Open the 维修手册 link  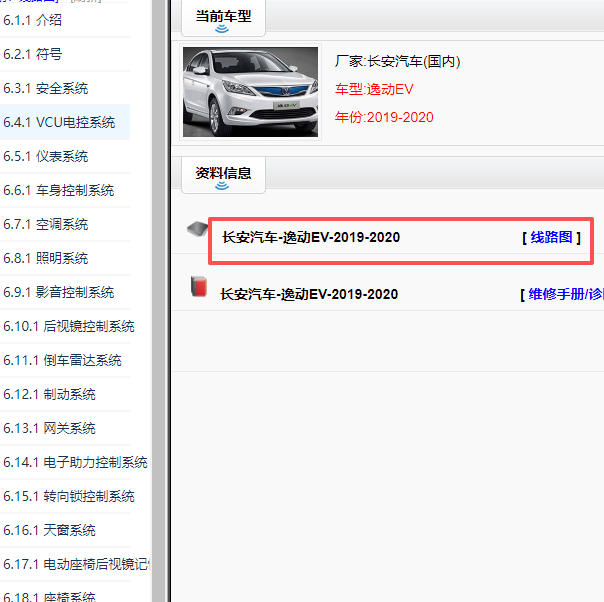point(565,294)
